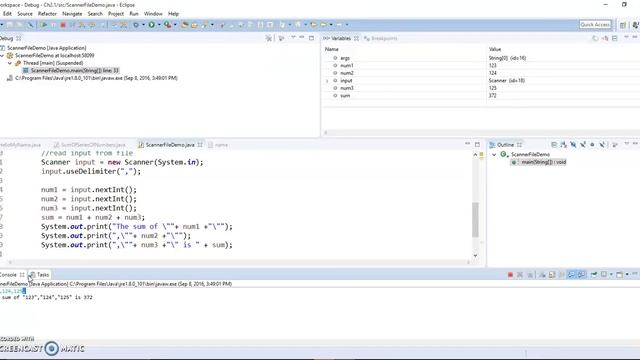Image resolution: width=640 pixels, height=360 pixels.
Task: Click the green Resume button in the toolbar
Action: (44, 25)
